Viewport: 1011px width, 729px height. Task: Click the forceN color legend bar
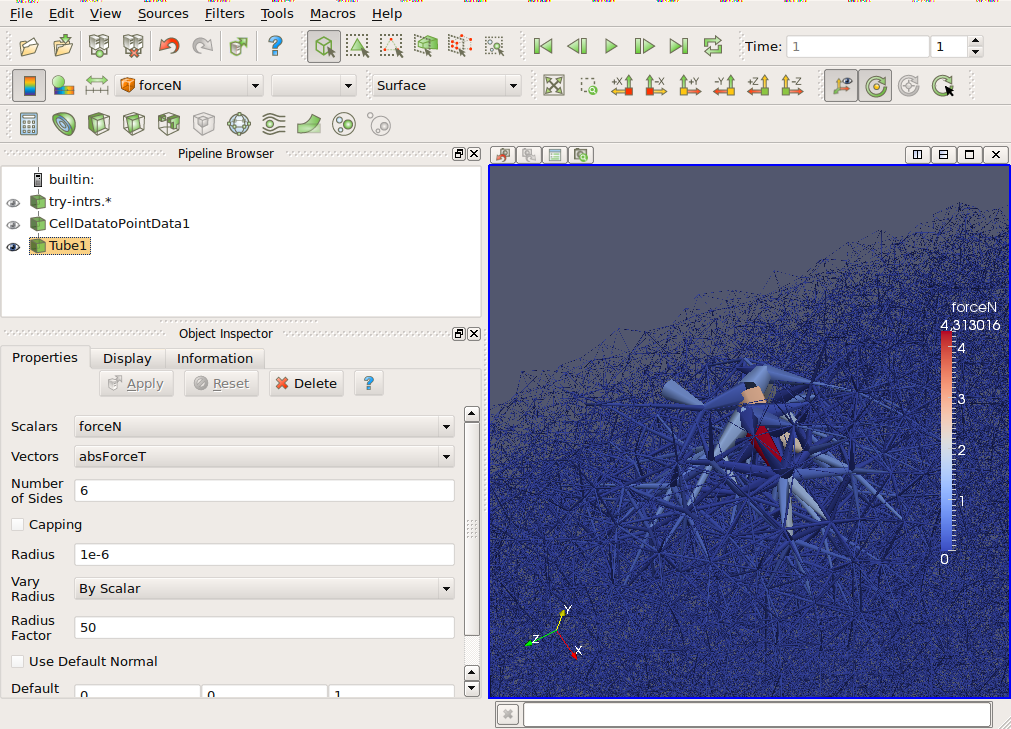pos(946,441)
